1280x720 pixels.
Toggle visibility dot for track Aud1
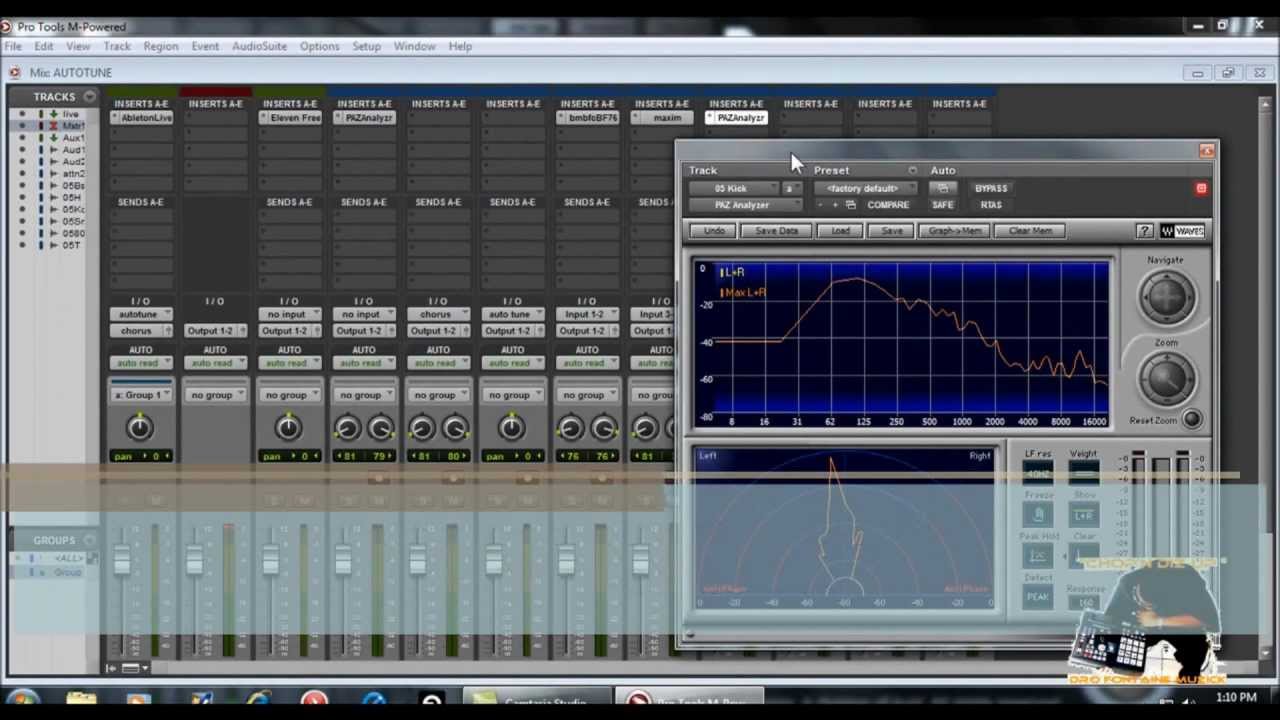[x=22, y=150]
